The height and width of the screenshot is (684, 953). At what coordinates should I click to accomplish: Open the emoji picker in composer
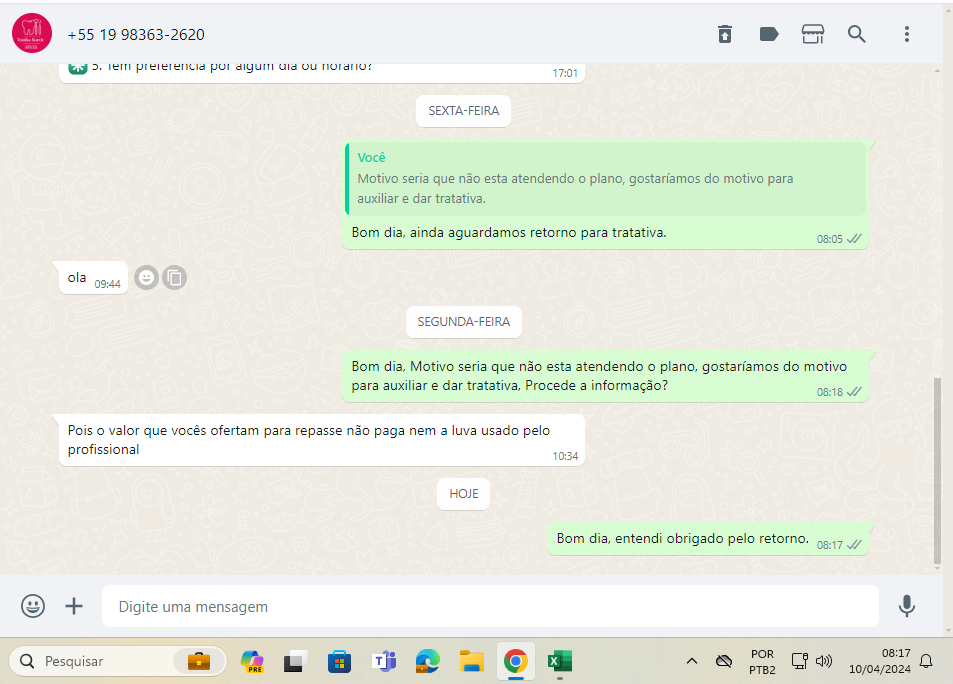(33, 606)
